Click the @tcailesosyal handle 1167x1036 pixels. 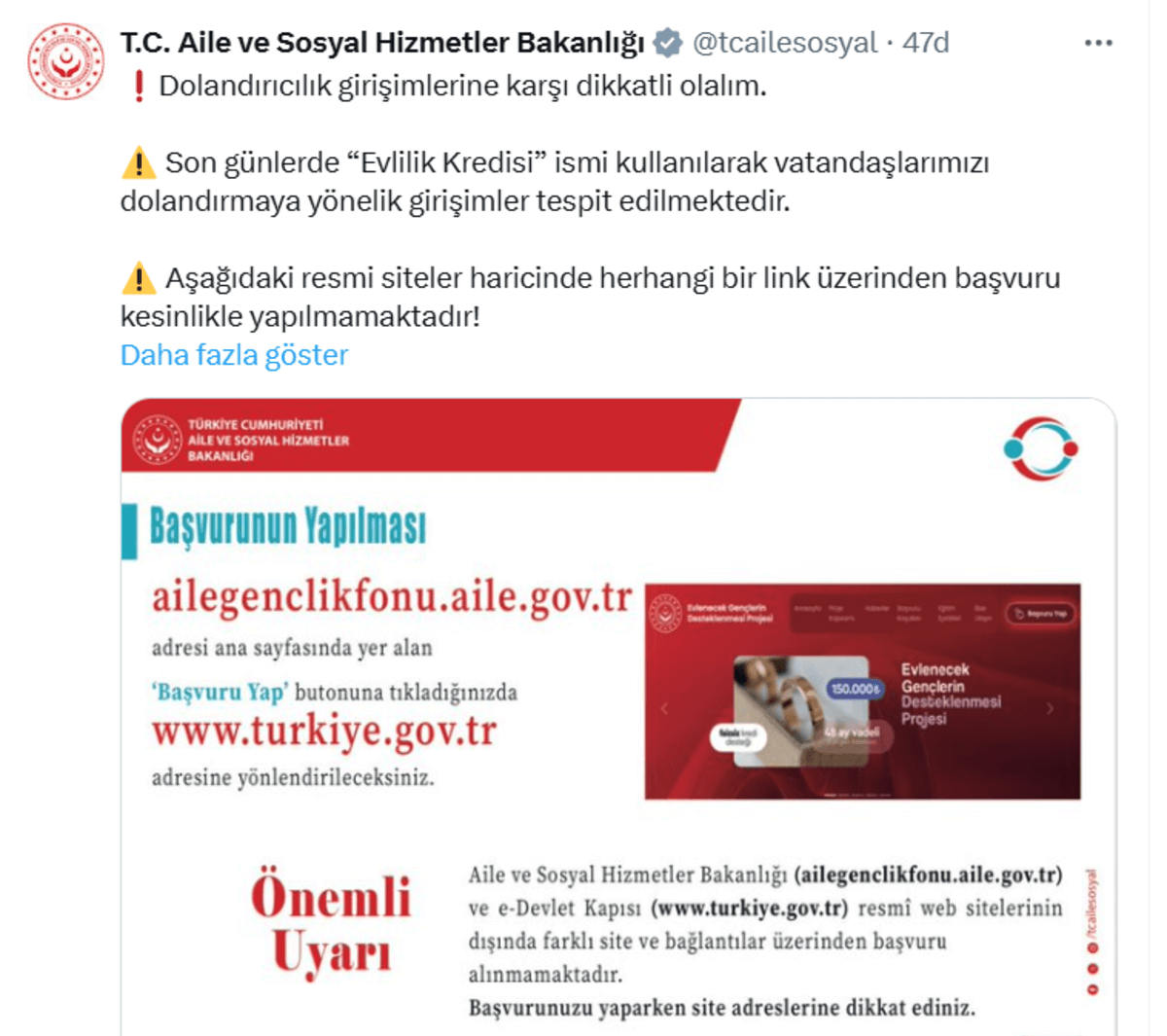pyautogui.click(x=785, y=43)
